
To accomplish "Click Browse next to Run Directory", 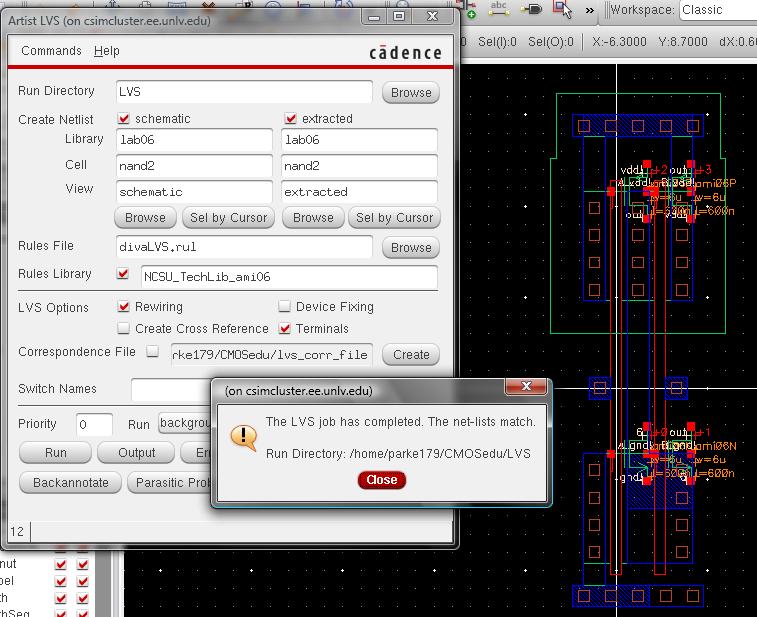I will tap(411, 92).
